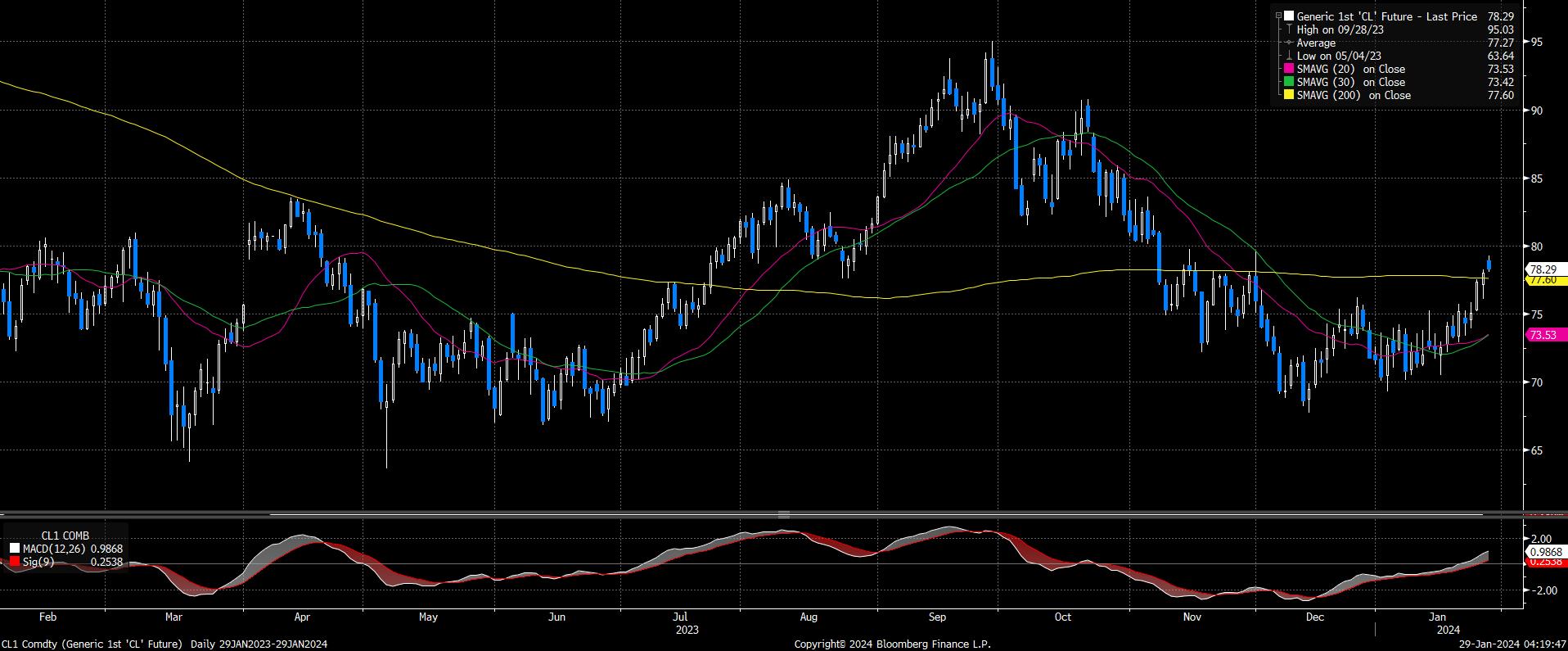Click the "CL1 Comdty" footer description text
This screenshot has width=1568, height=651.
[x=164, y=644]
